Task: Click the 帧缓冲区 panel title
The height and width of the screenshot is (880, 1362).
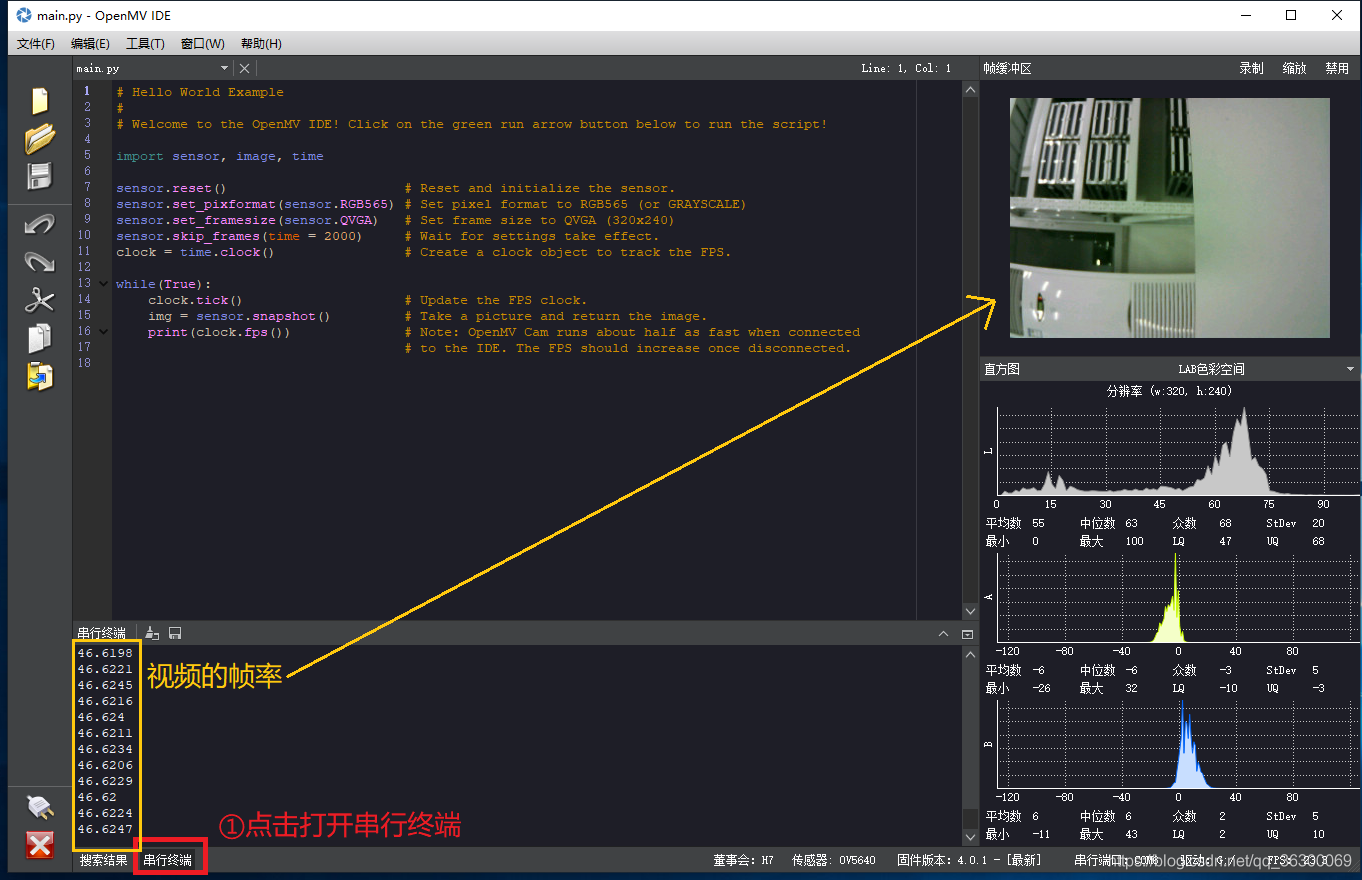Action: (x=1007, y=69)
